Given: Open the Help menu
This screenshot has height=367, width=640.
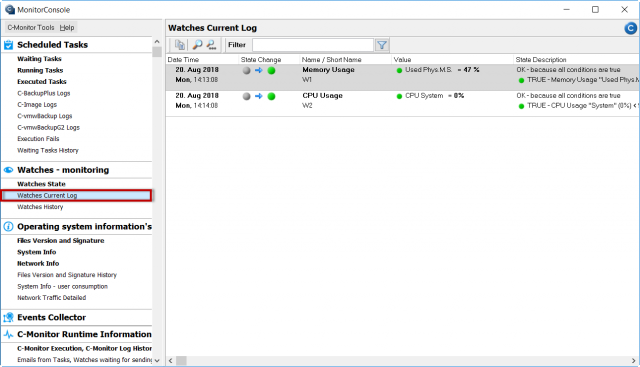Looking at the screenshot, I should pyautogui.click(x=67, y=27).
